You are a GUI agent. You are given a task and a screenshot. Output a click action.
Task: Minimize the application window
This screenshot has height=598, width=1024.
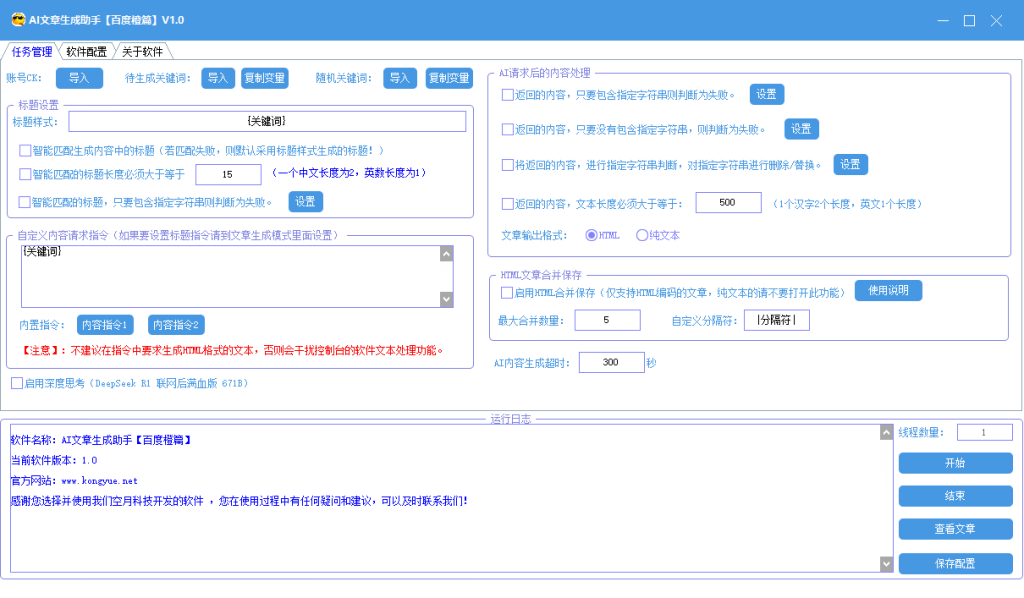coord(943,20)
